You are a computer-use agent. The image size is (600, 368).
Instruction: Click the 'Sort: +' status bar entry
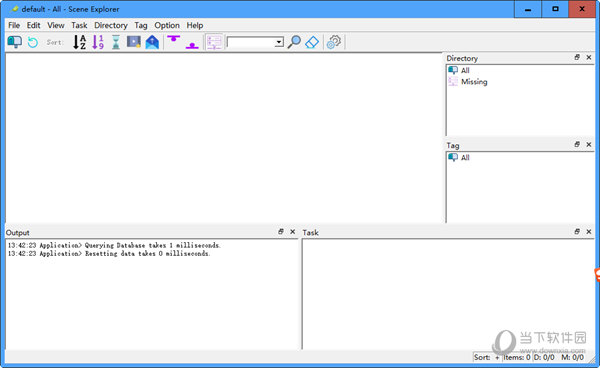[487, 357]
